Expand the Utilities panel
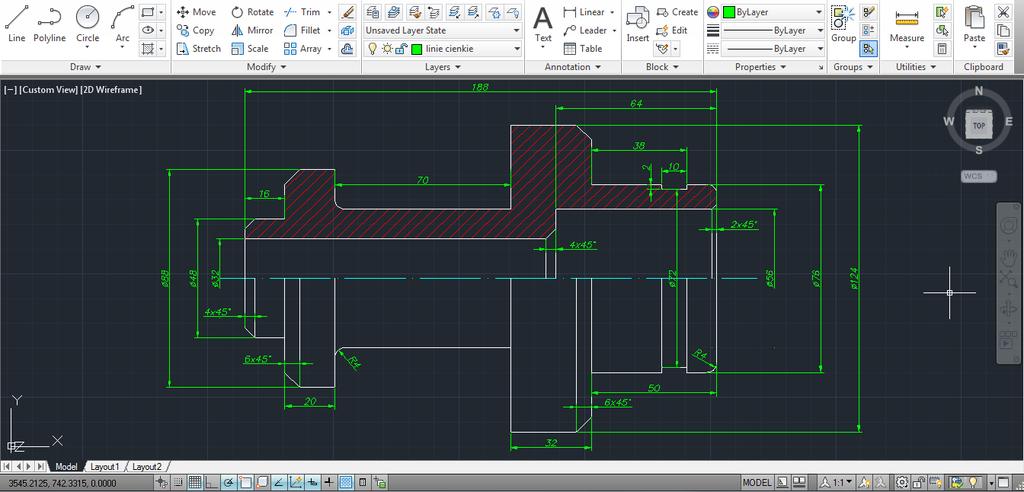Image resolution: width=1024 pixels, height=492 pixels. (915, 67)
